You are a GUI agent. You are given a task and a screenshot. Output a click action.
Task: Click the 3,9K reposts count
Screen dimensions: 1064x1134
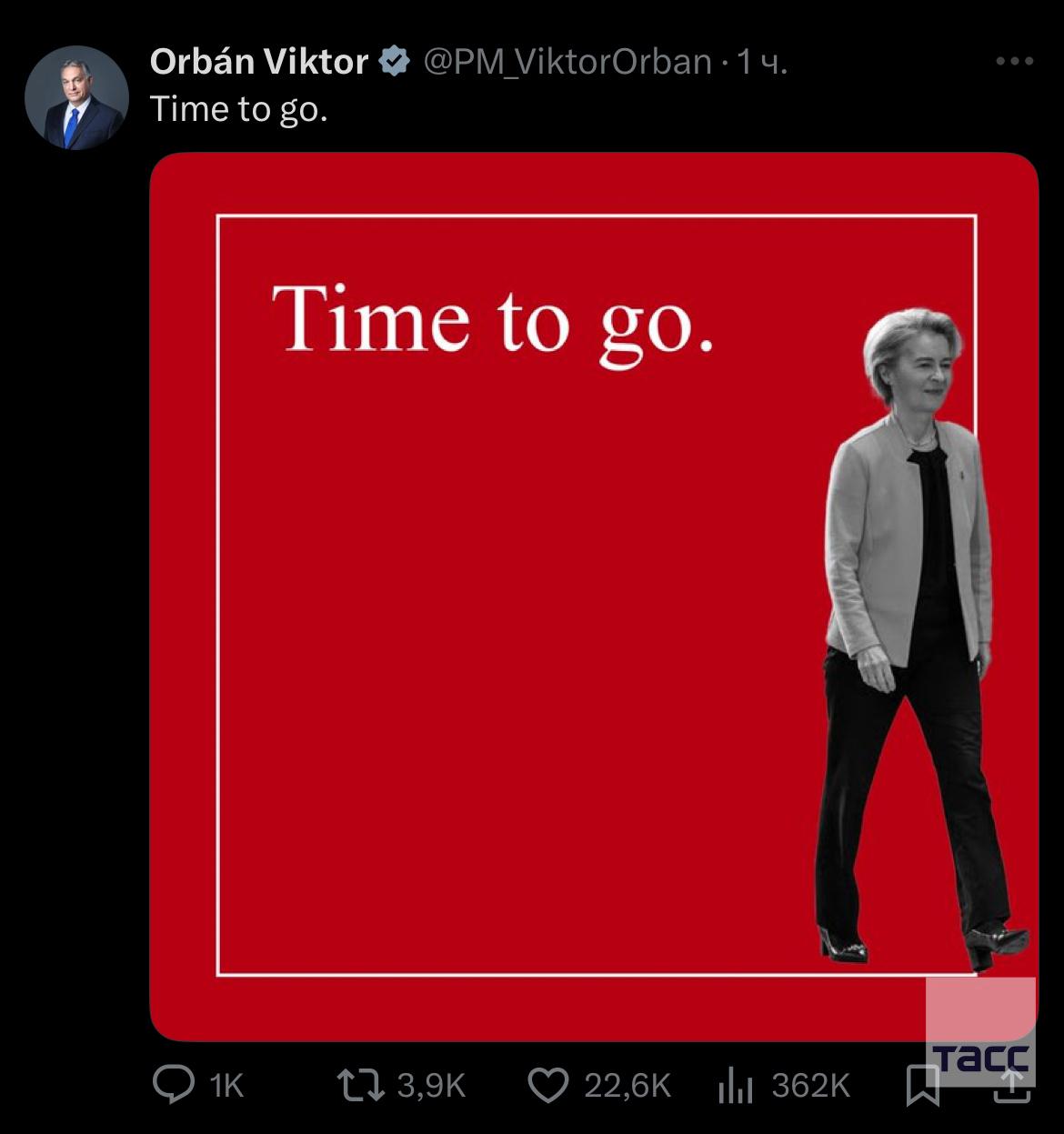pos(432,1085)
